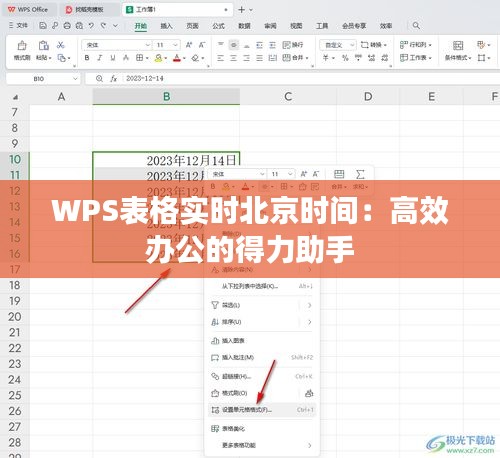This screenshot has width=500, height=458.
Task: Click the save icon in quick access bar
Action: point(43,25)
